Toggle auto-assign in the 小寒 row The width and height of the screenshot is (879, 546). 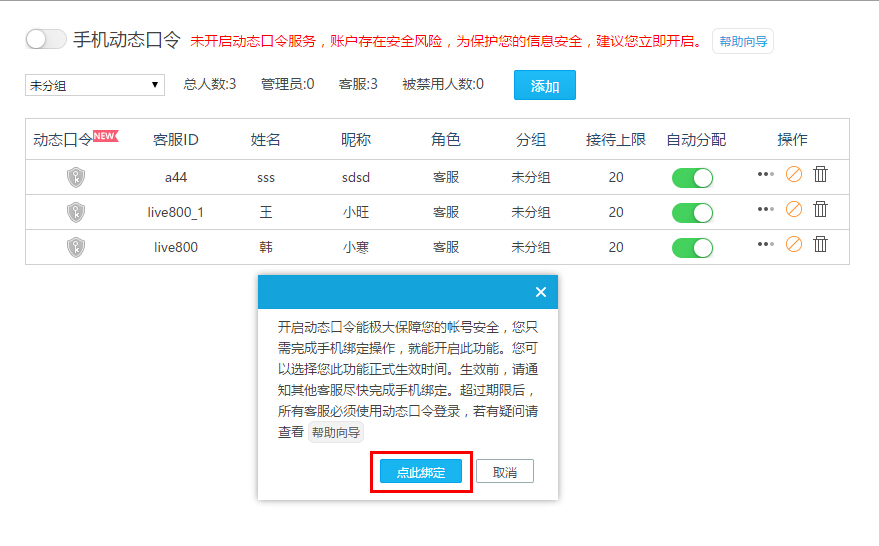(692, 248)
